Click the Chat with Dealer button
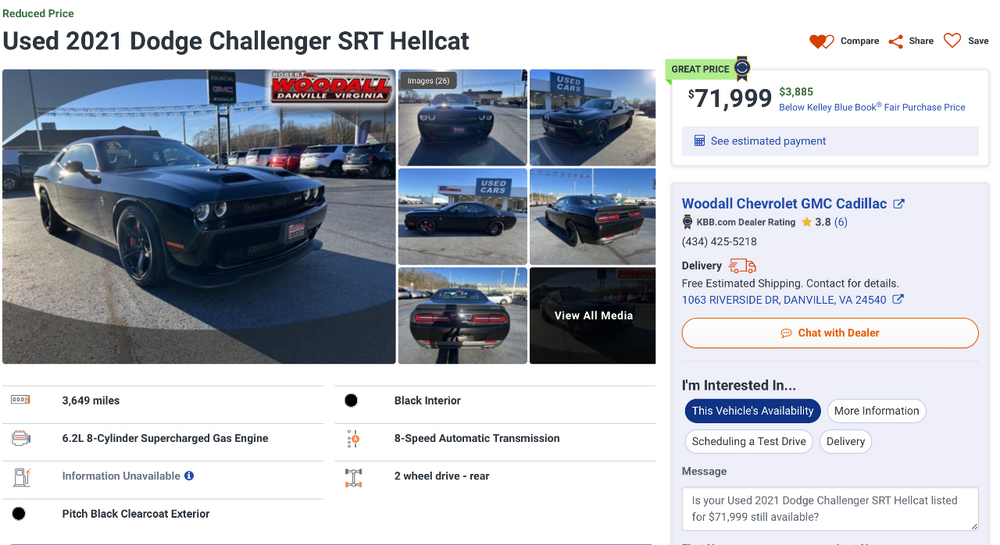1000x545 pixels. tap(830, 333)
